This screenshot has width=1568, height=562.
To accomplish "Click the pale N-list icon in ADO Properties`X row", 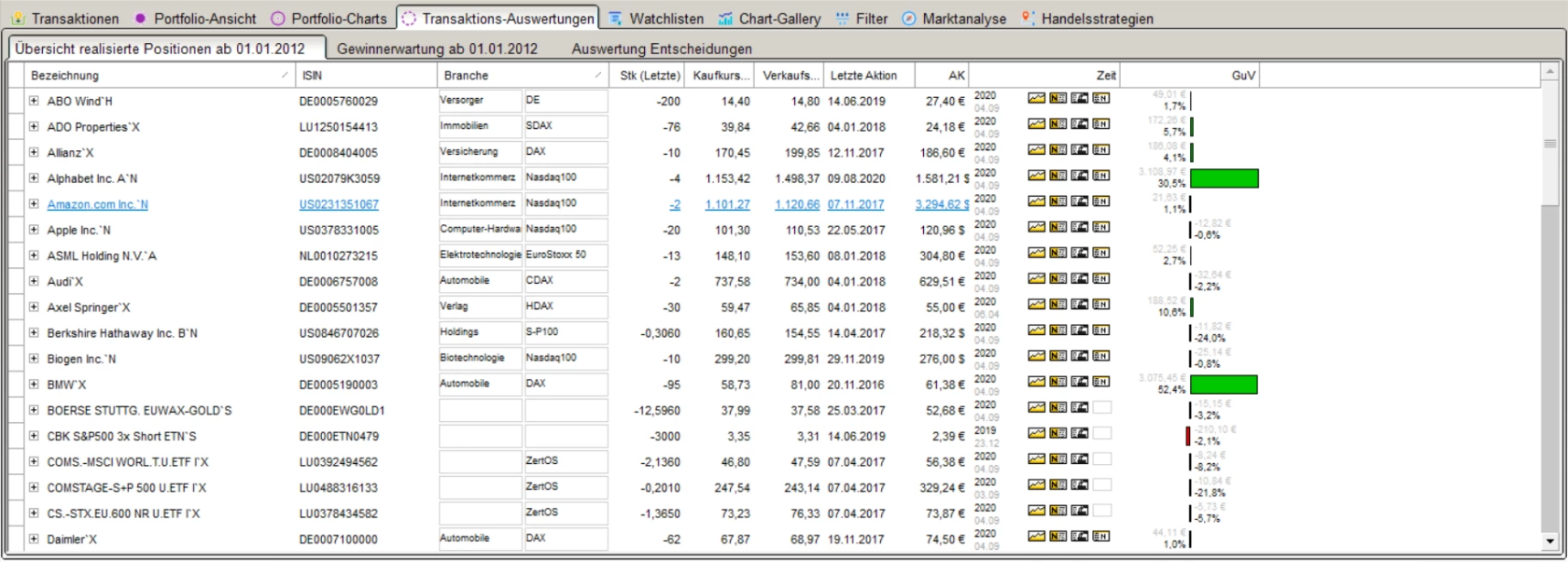I will (x=1101, y=124).
